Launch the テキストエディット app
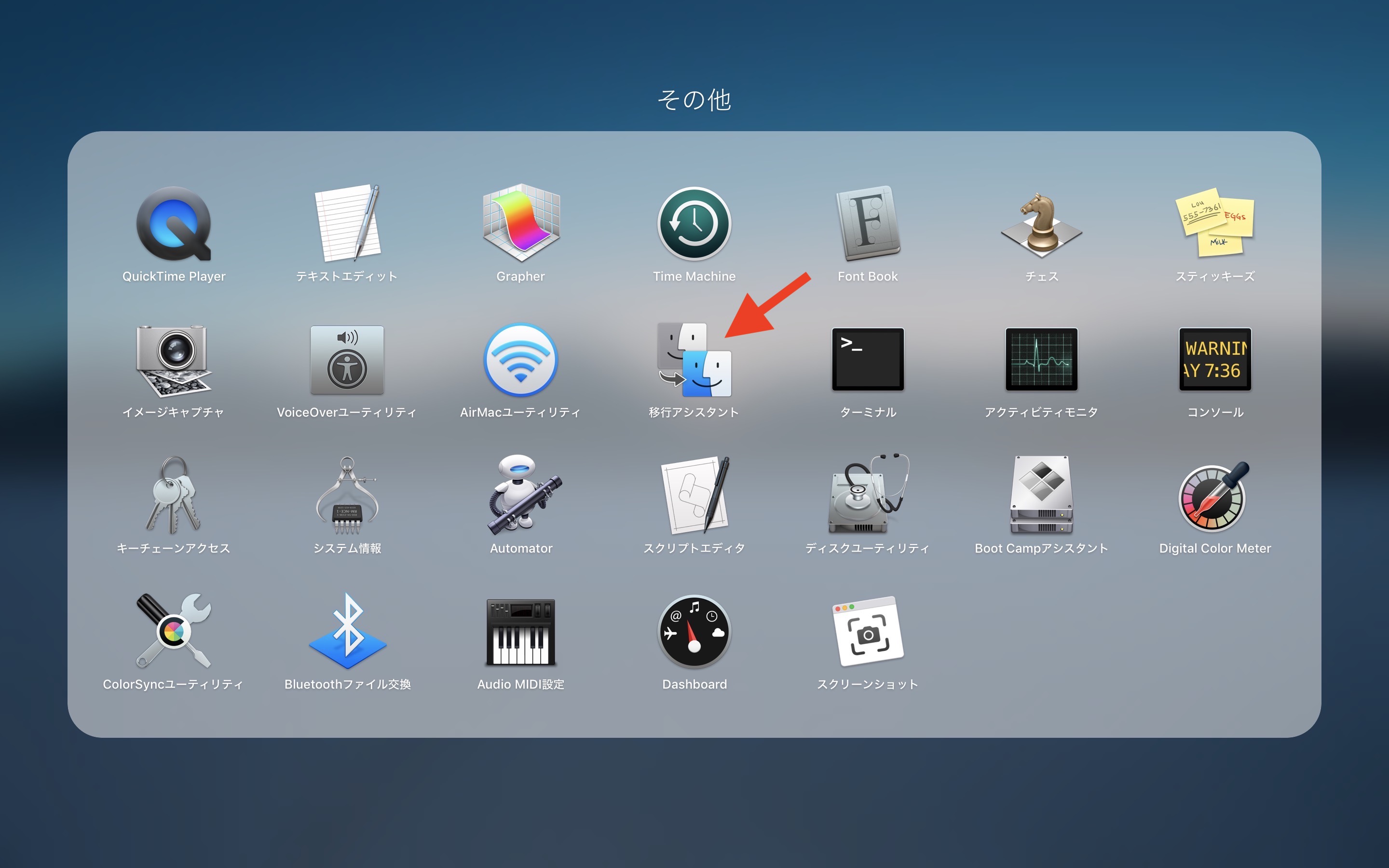 coord(347,223)
